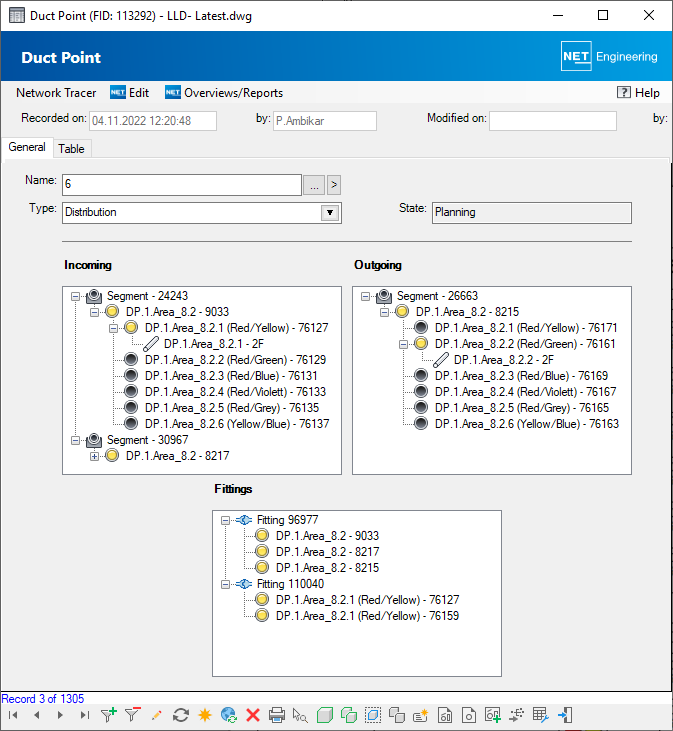Open the Type dropdown arrow
This screenshot has width=673, height=731.
point(330,213)
